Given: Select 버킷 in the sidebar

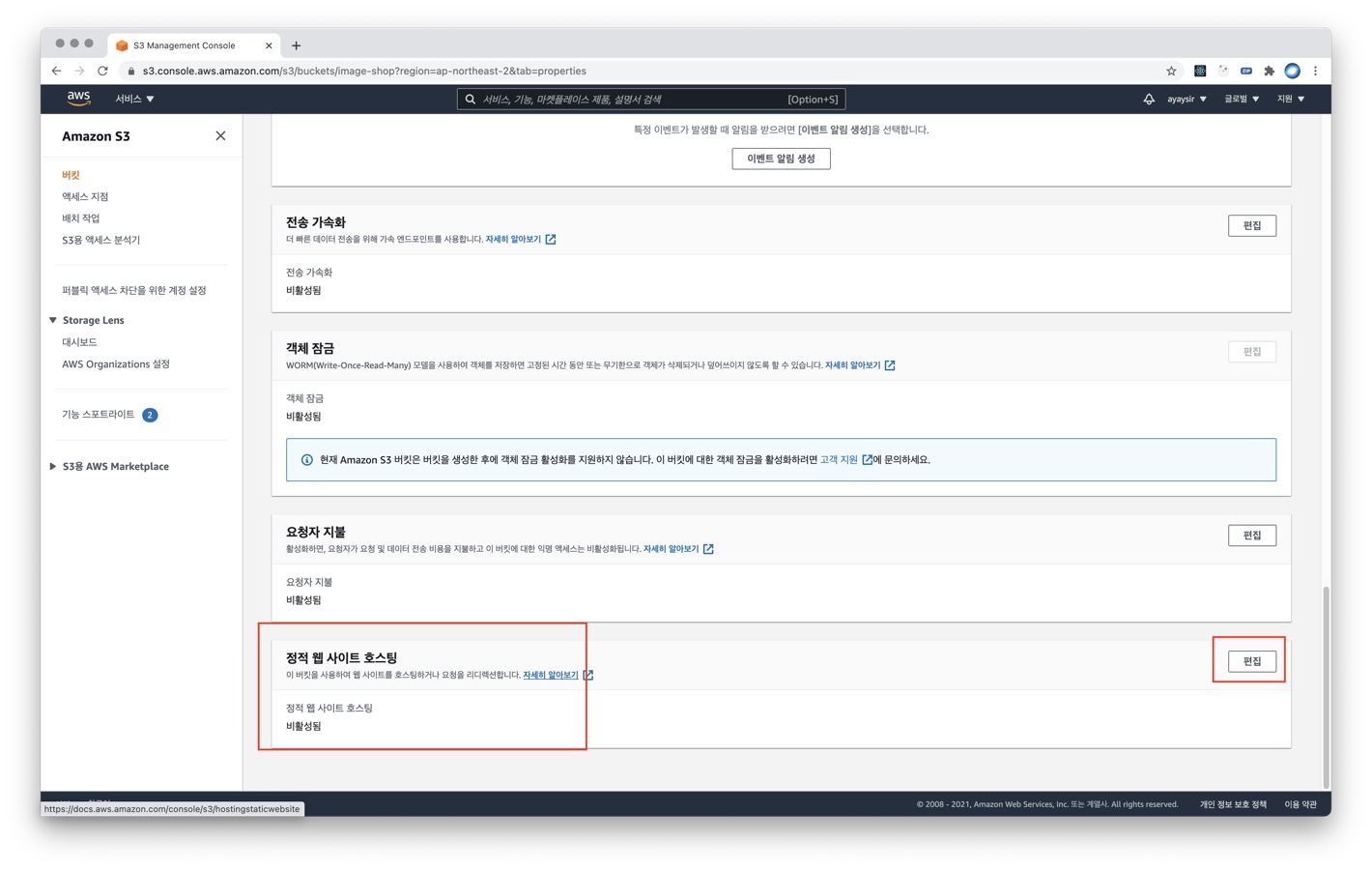Looking at the screenshot, I should pos(71,175).
